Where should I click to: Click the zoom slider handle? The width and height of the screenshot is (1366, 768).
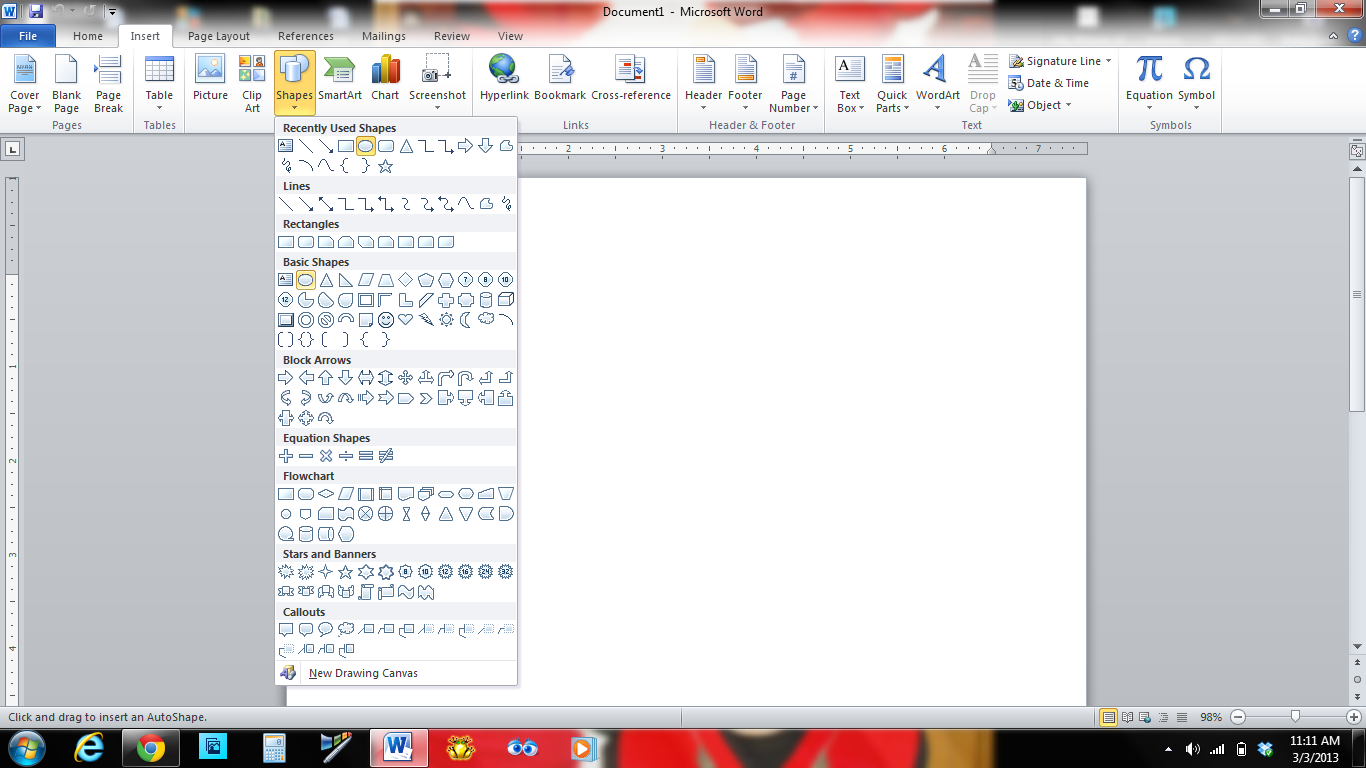1296,717
